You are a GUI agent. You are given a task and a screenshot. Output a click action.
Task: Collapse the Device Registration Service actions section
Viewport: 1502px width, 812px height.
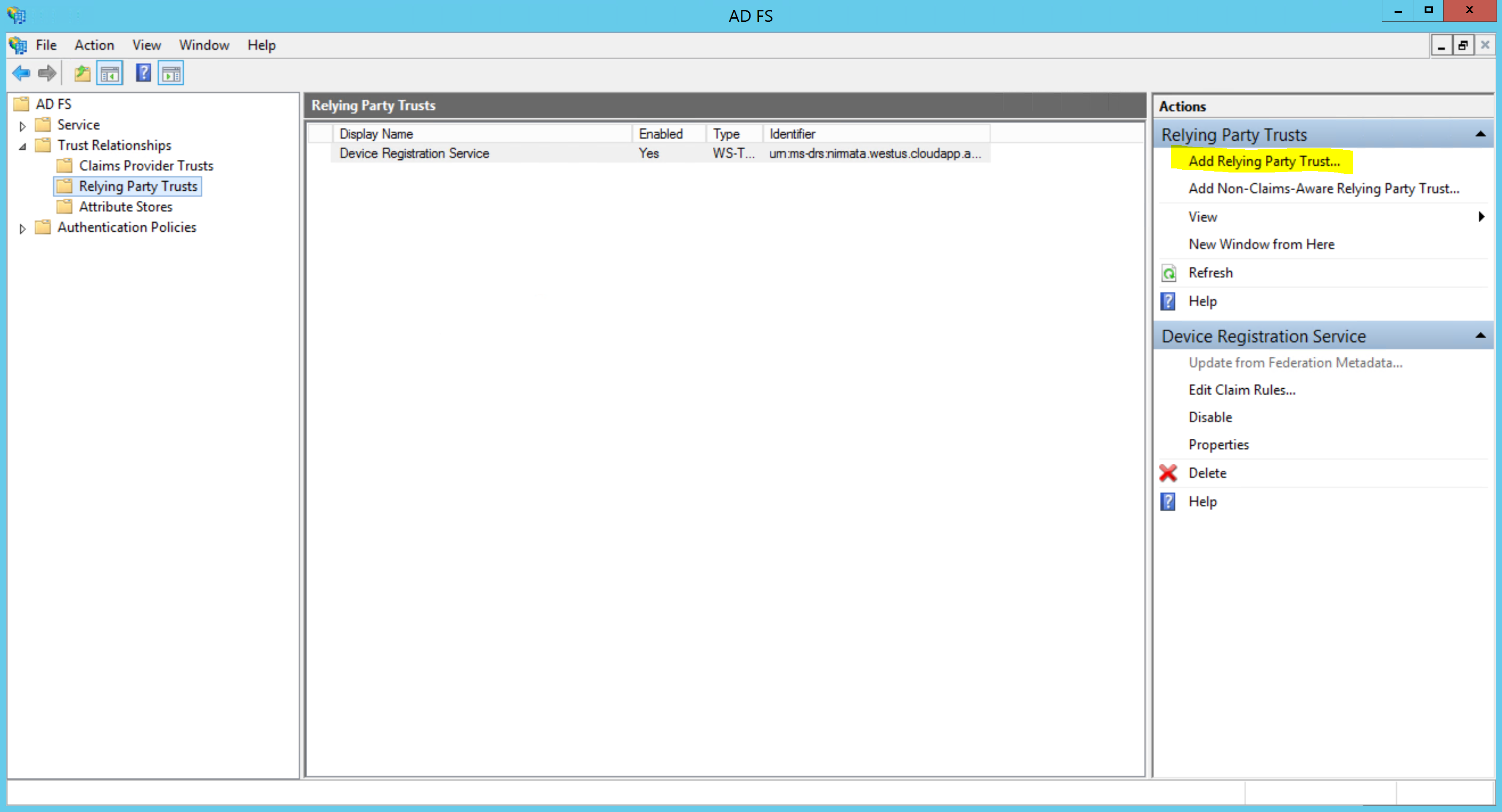(x=1480, y=336)
